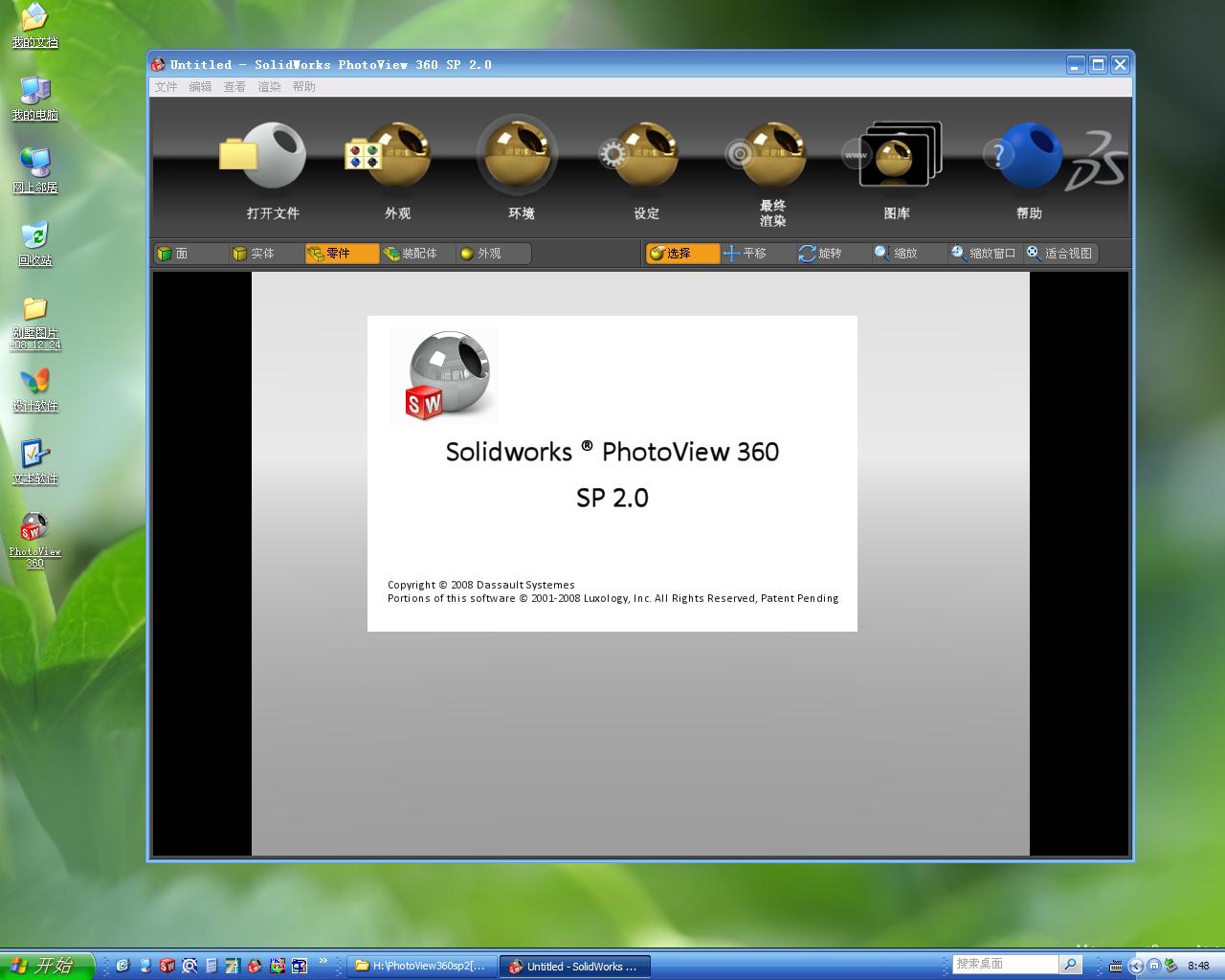The height and width of the screenshot is (980, 1225).
Task: Open the 外观 (Appearance) gold sphere icon
Action: [x=389, y=155]
